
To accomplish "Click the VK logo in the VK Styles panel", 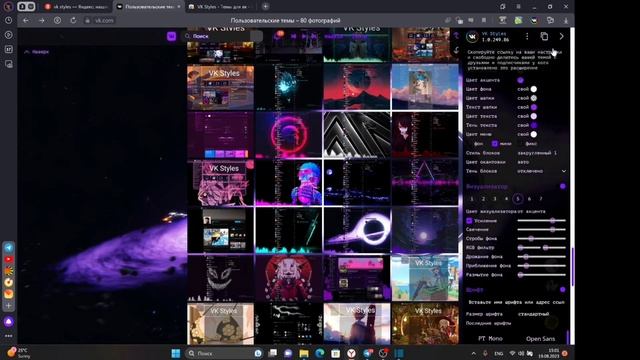I will 472,37.
